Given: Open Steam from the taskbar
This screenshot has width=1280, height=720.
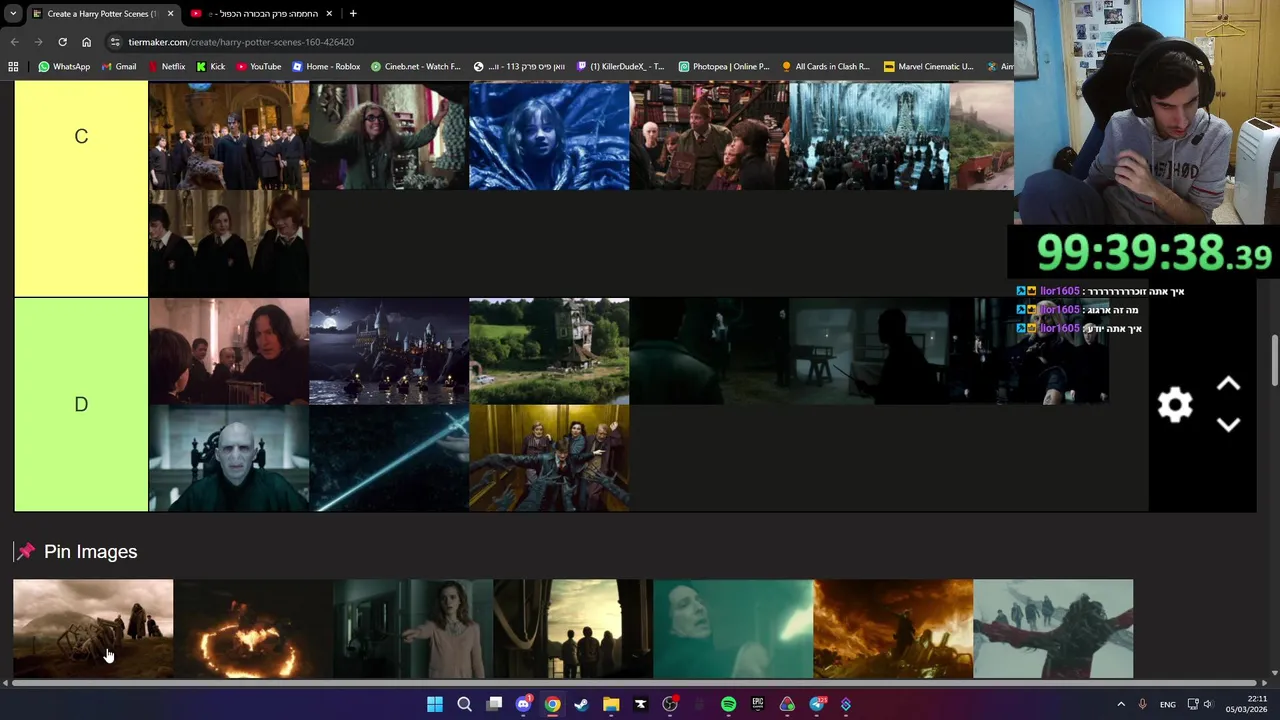Looking at the screenshot, I should coord(581,704).
